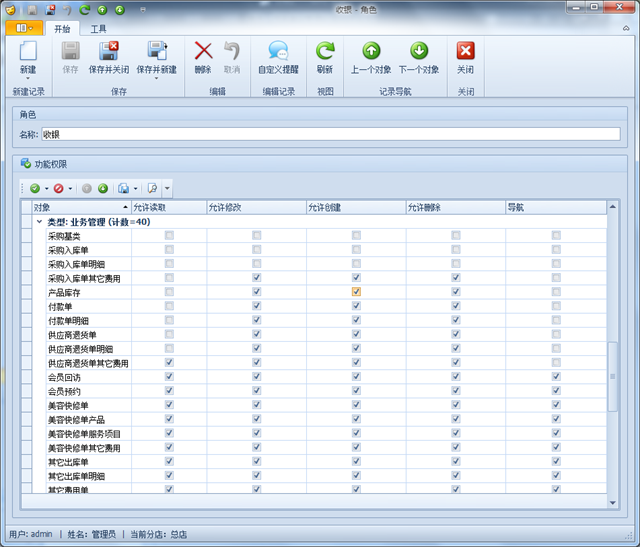Open dropdown arrow under 新建 button

(x=28, y=78)
